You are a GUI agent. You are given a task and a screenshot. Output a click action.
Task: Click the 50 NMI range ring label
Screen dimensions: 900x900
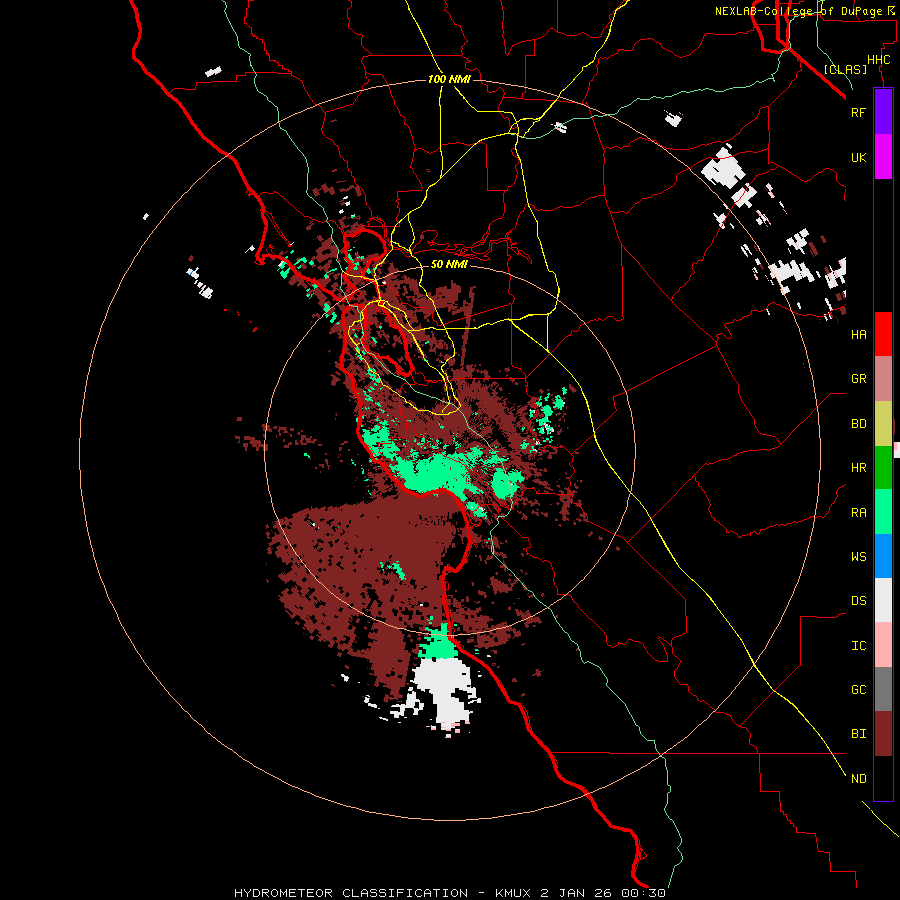tap(449, 264)
